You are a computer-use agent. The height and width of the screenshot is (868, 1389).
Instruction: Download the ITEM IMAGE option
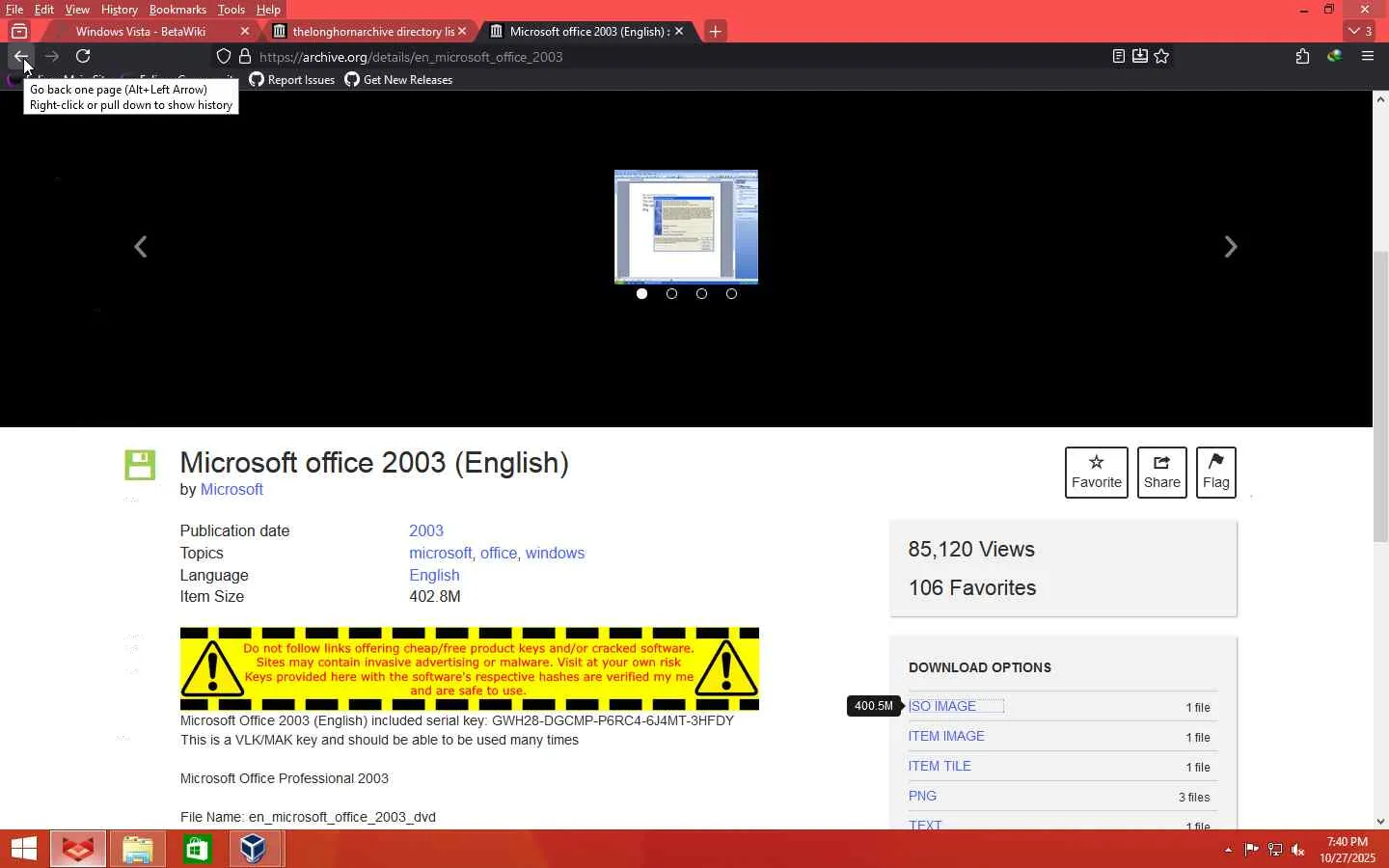pos(946,737)
